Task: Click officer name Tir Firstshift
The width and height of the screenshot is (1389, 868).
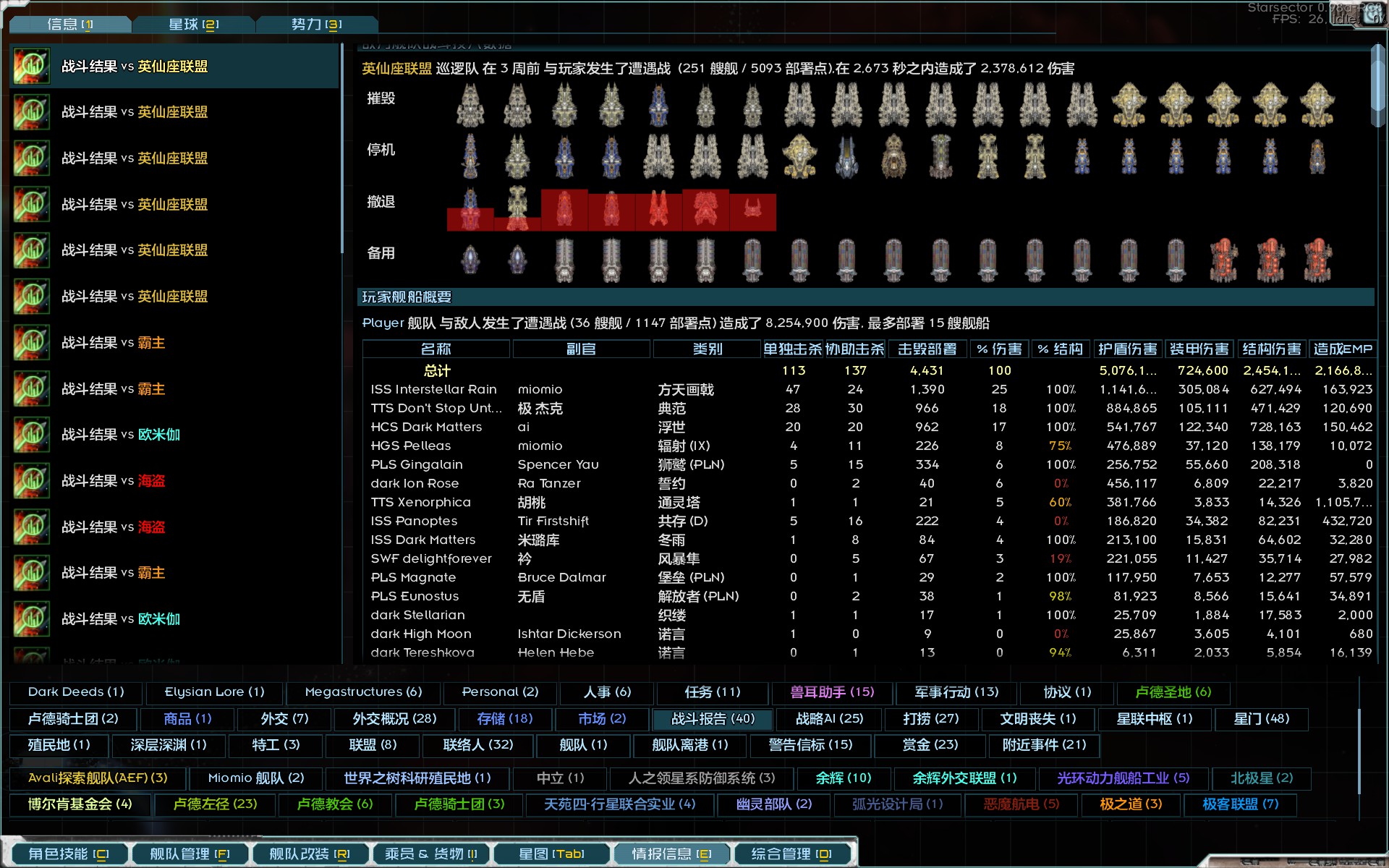Action: tap(553, 522)
